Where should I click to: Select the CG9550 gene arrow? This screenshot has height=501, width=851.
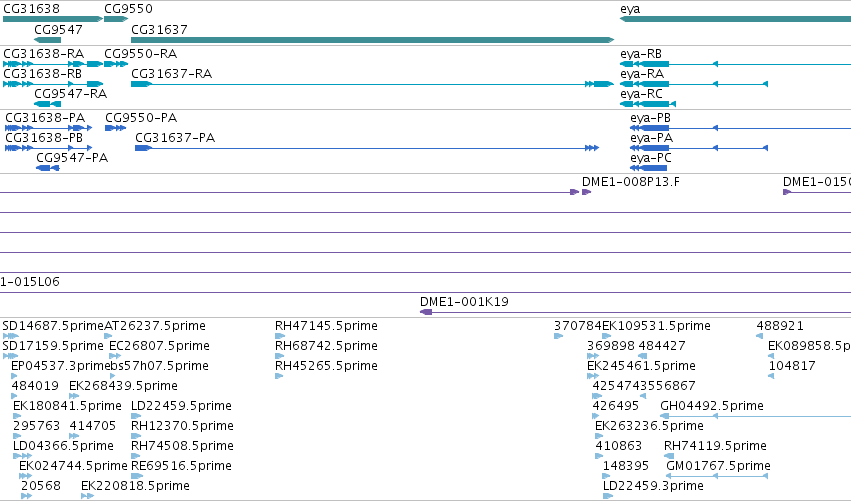tap(116, 19)
